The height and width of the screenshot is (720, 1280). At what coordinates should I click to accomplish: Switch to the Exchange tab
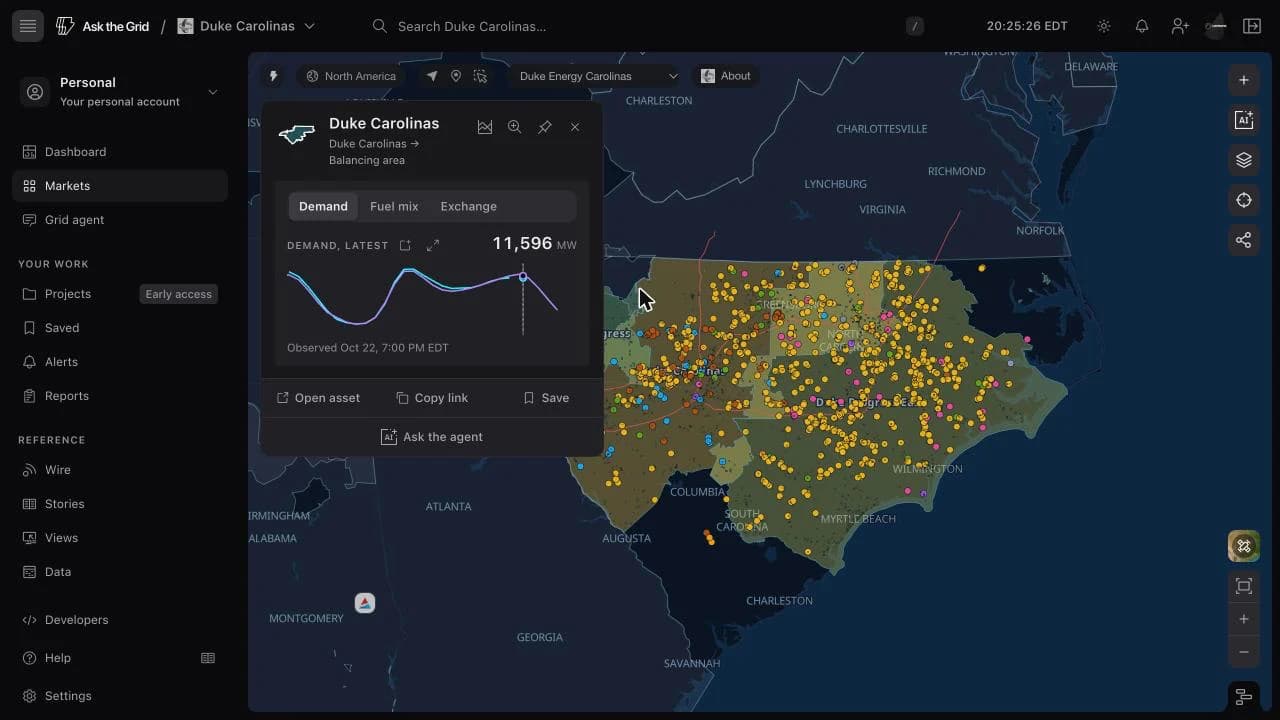(469, 206)
